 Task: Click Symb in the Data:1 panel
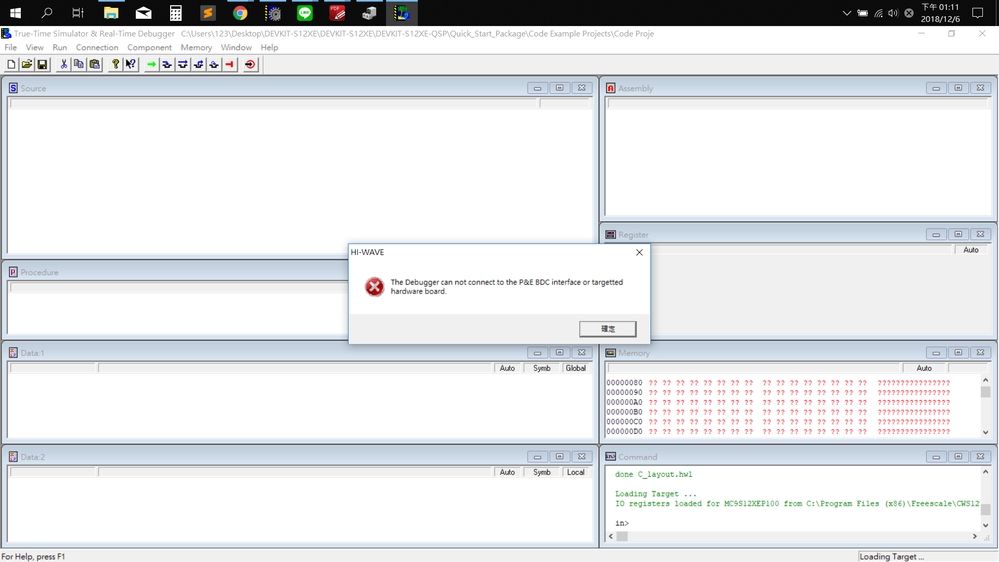pos(542,368)
